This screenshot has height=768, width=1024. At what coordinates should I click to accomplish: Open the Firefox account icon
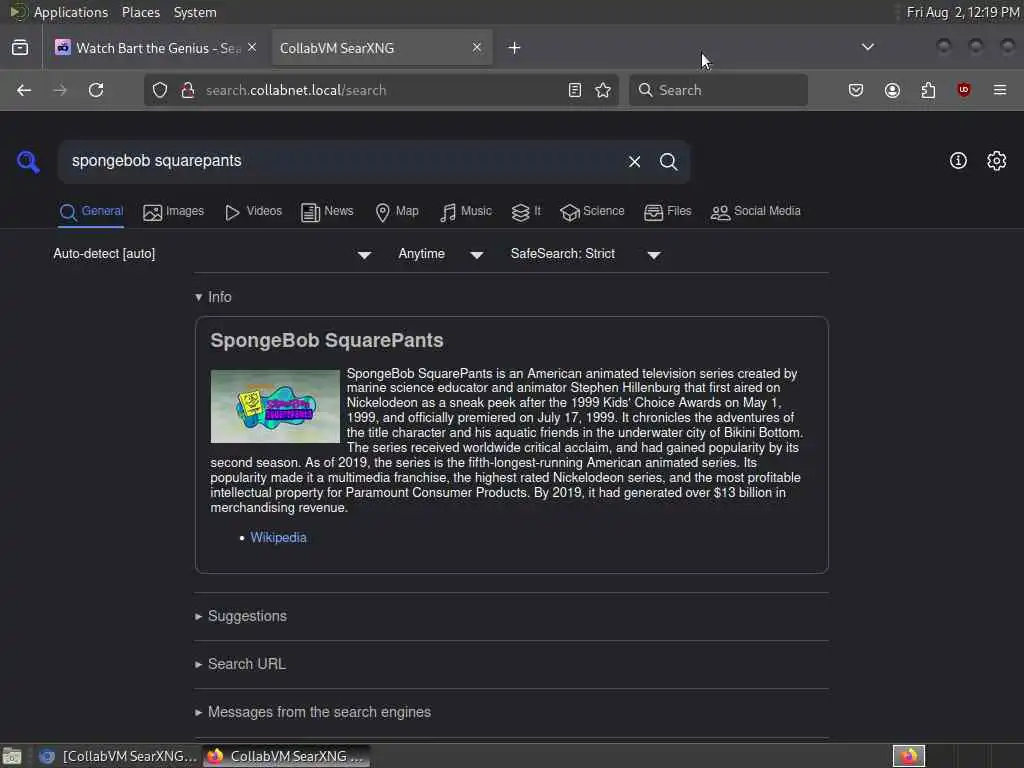[892, 90]
